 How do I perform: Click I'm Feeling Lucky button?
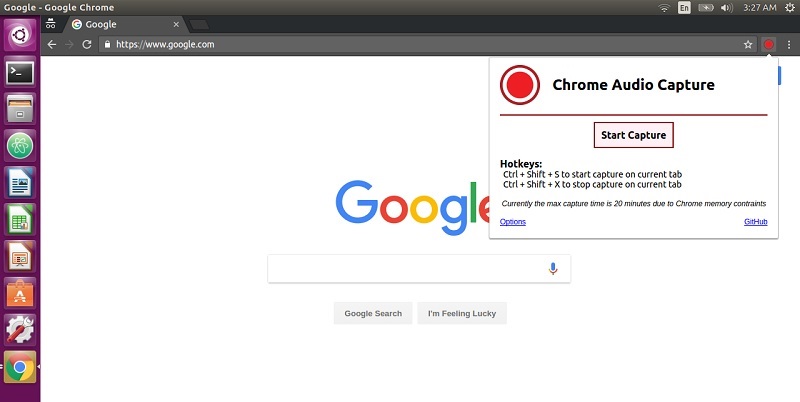462,313
